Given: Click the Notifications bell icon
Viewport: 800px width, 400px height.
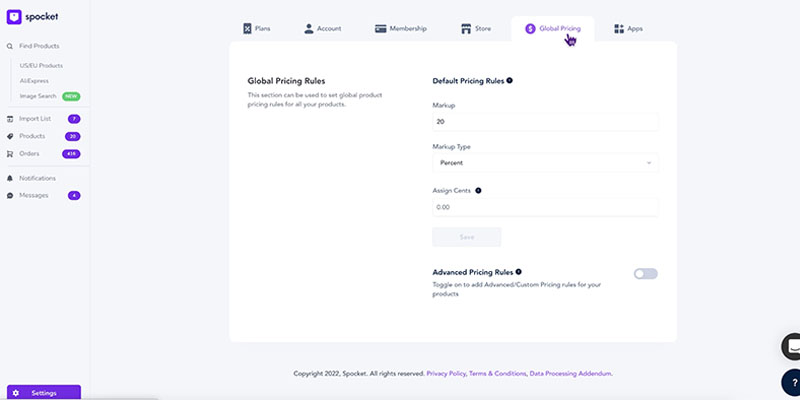Looking at the screenshot, I should pos(10,178).
